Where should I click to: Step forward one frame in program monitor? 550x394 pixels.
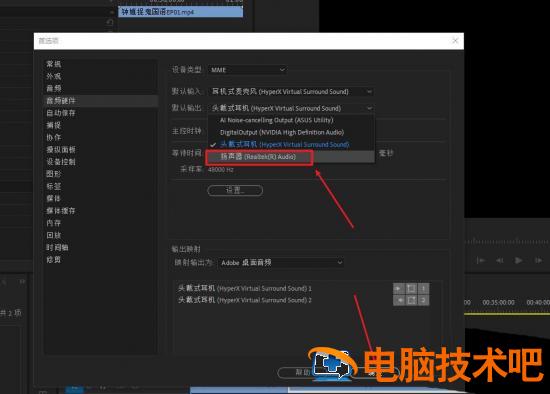click(x=538, y=260)
